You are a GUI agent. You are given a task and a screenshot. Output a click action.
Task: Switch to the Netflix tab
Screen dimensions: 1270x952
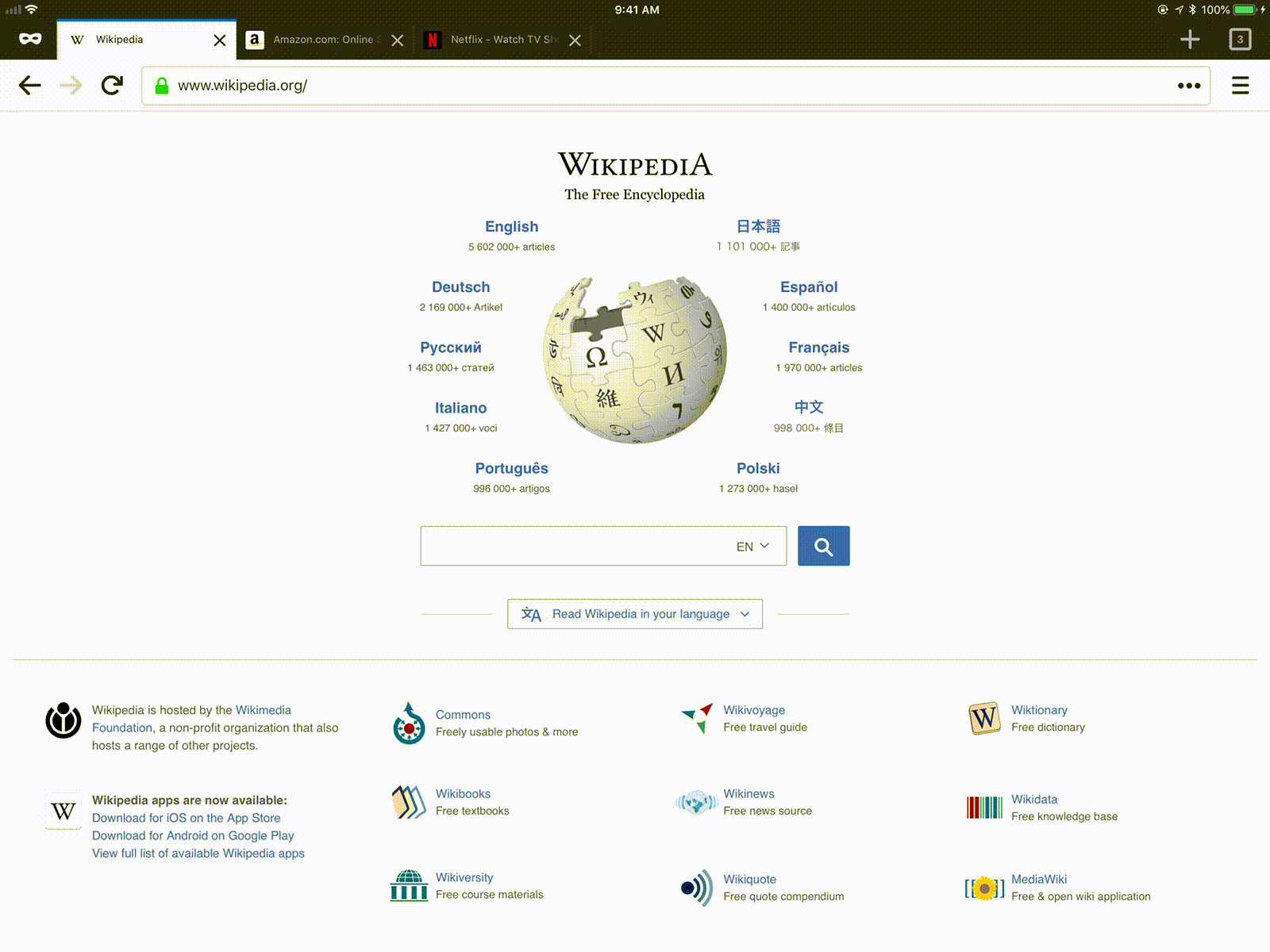[502, 40]
